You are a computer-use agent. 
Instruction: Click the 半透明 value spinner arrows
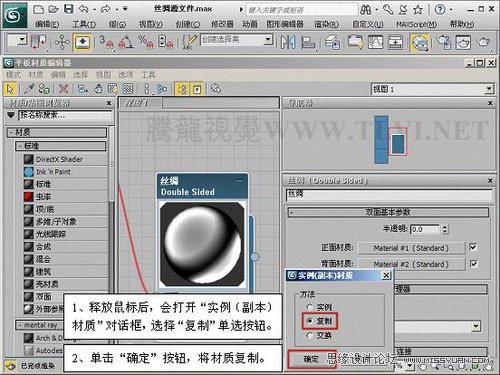point(445,229)
